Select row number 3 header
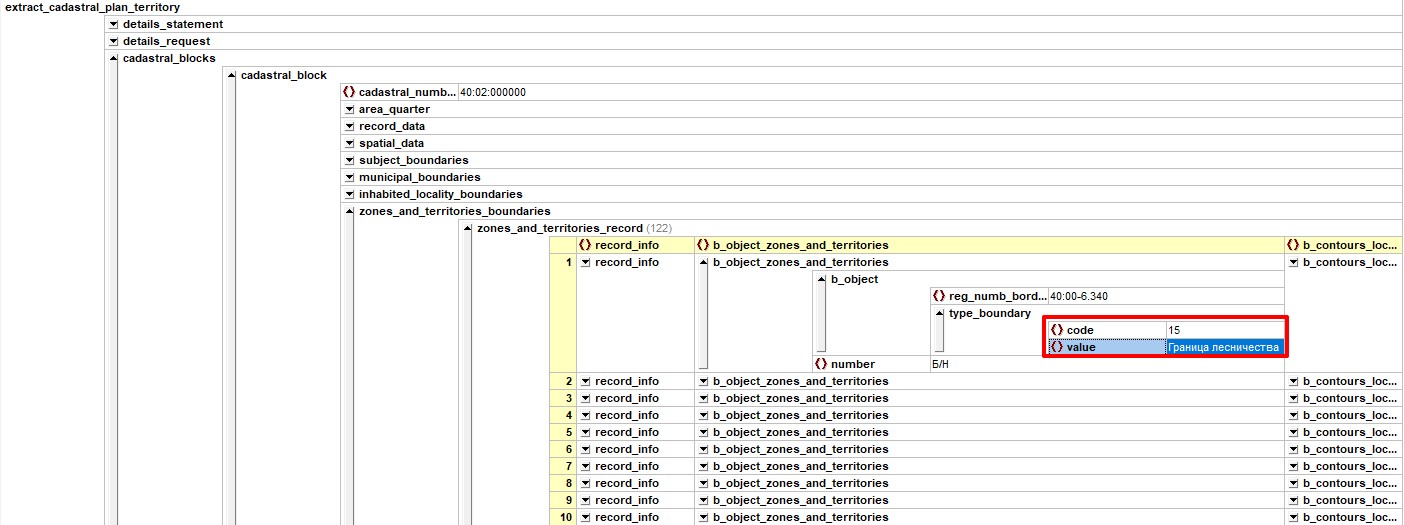 pos(563,398)
